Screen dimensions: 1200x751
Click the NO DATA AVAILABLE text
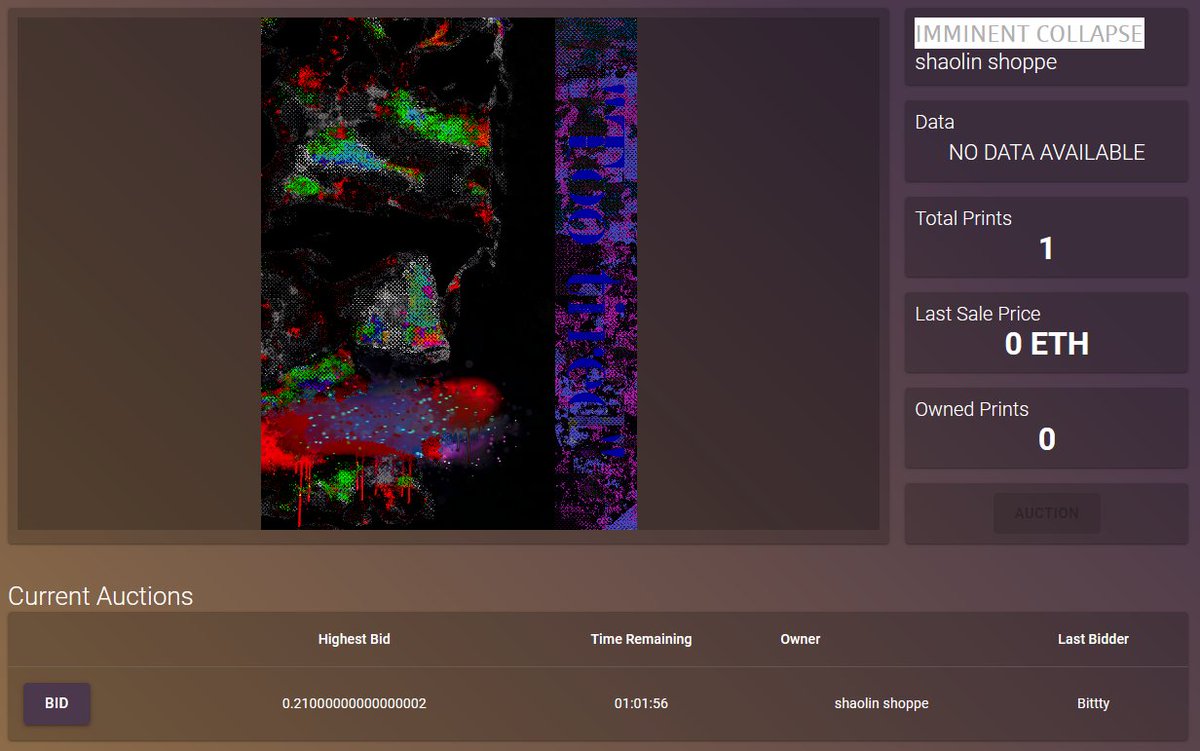coord(1047,153)
